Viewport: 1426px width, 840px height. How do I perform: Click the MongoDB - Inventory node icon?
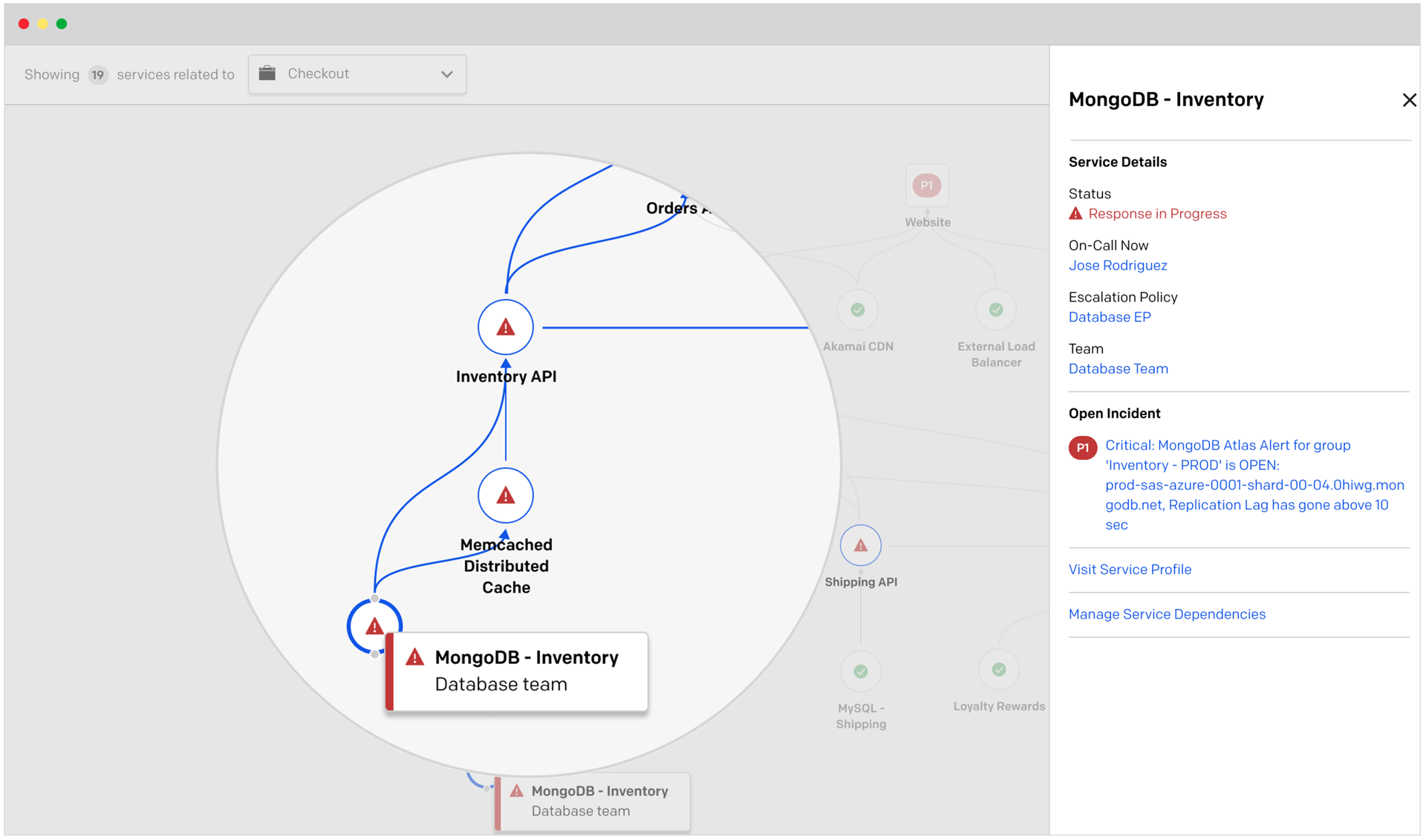pos(374,626)
